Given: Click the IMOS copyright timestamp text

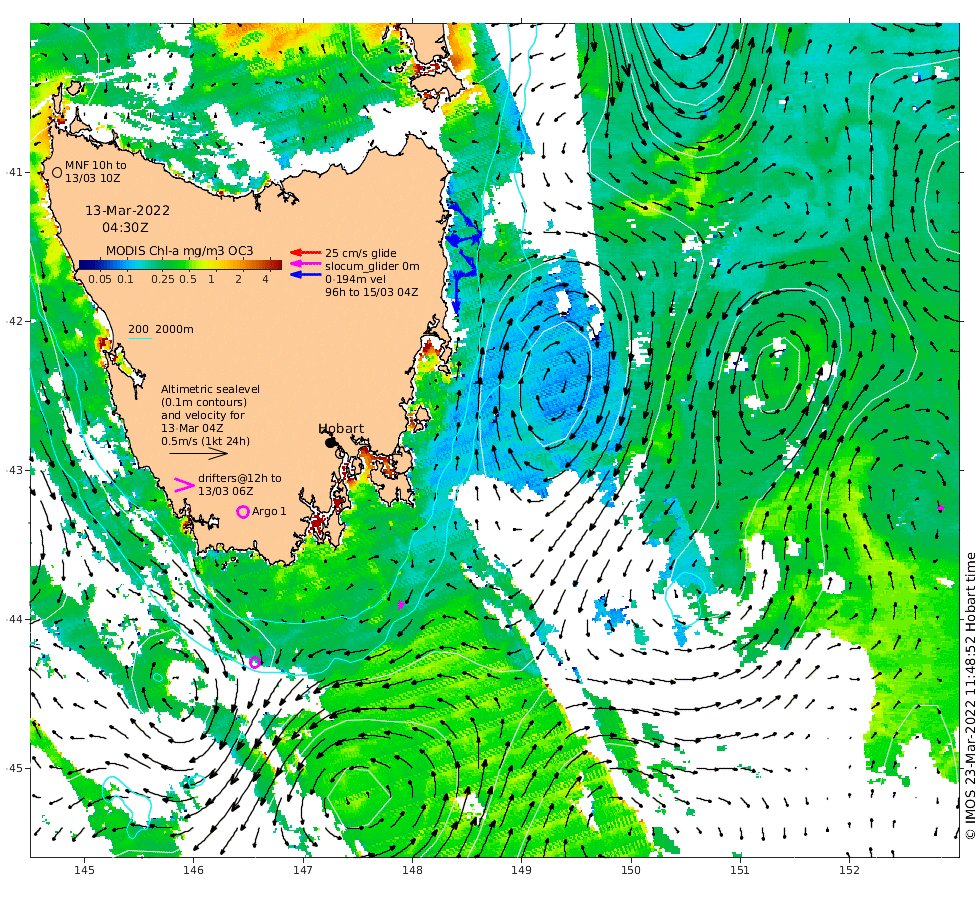Looking at the screenshot, I should [x=970, y=695].
